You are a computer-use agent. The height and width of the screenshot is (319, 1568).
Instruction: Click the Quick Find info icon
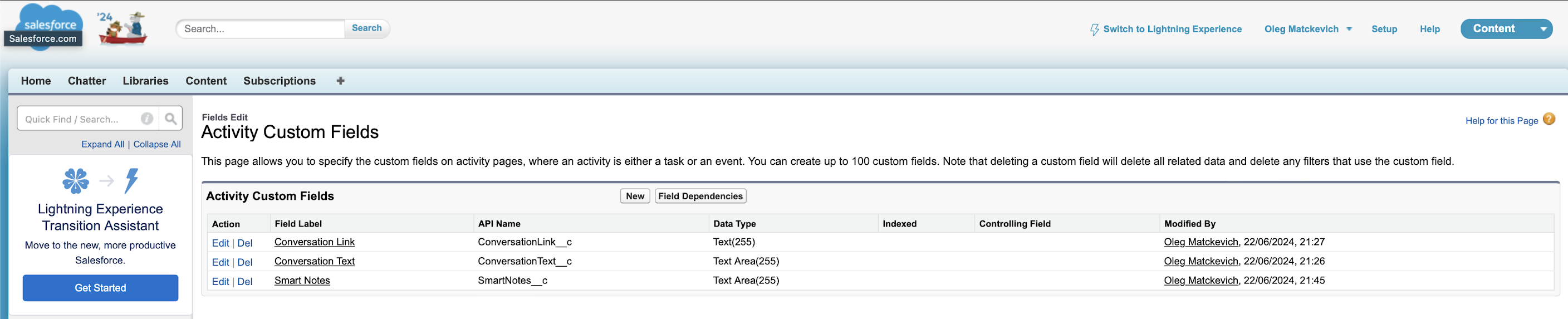tap(146, 119)
